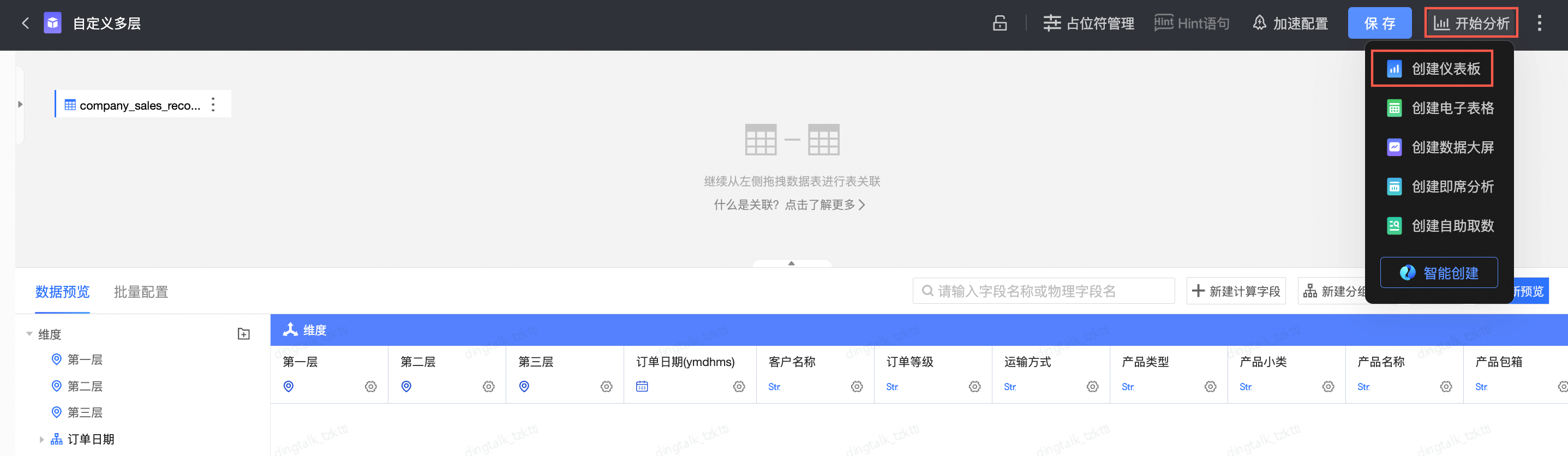Click Str. type label under 订单等级
This screenshot has width=1568, height=456.
click(893, 387)
